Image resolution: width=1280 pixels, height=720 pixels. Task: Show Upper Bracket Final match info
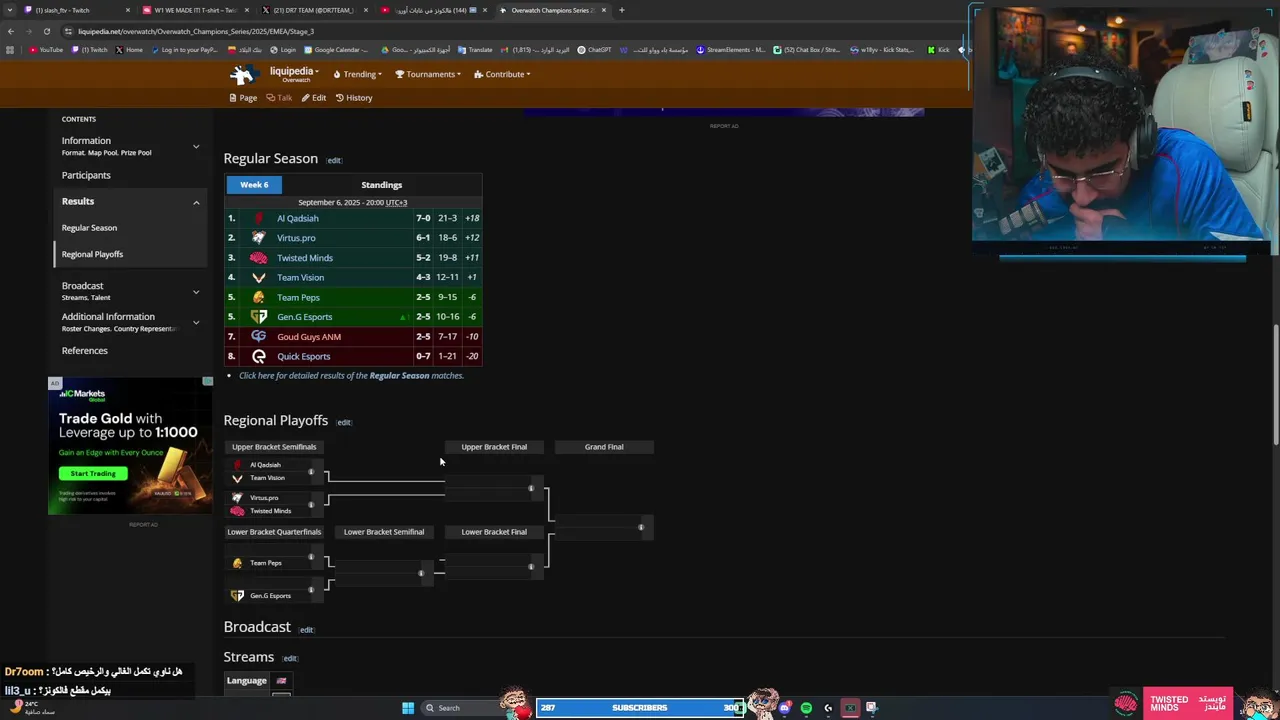(531, 488)
